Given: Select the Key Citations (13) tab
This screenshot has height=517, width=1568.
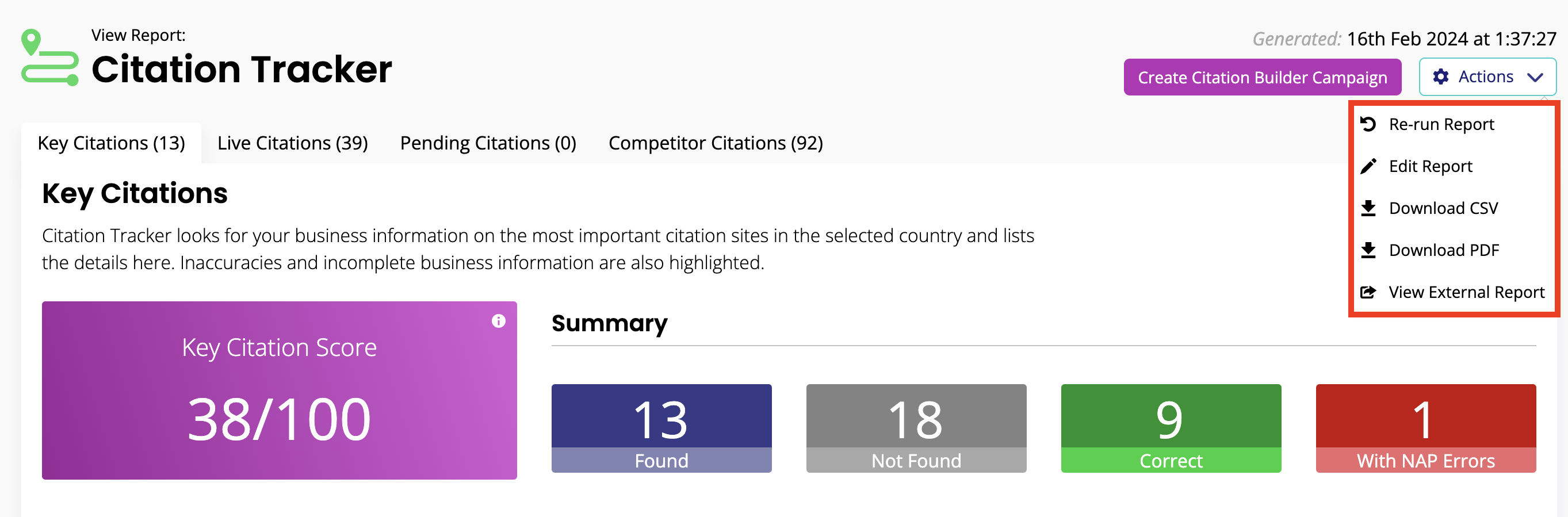Looking at the screenshot, I should point(112,143).
